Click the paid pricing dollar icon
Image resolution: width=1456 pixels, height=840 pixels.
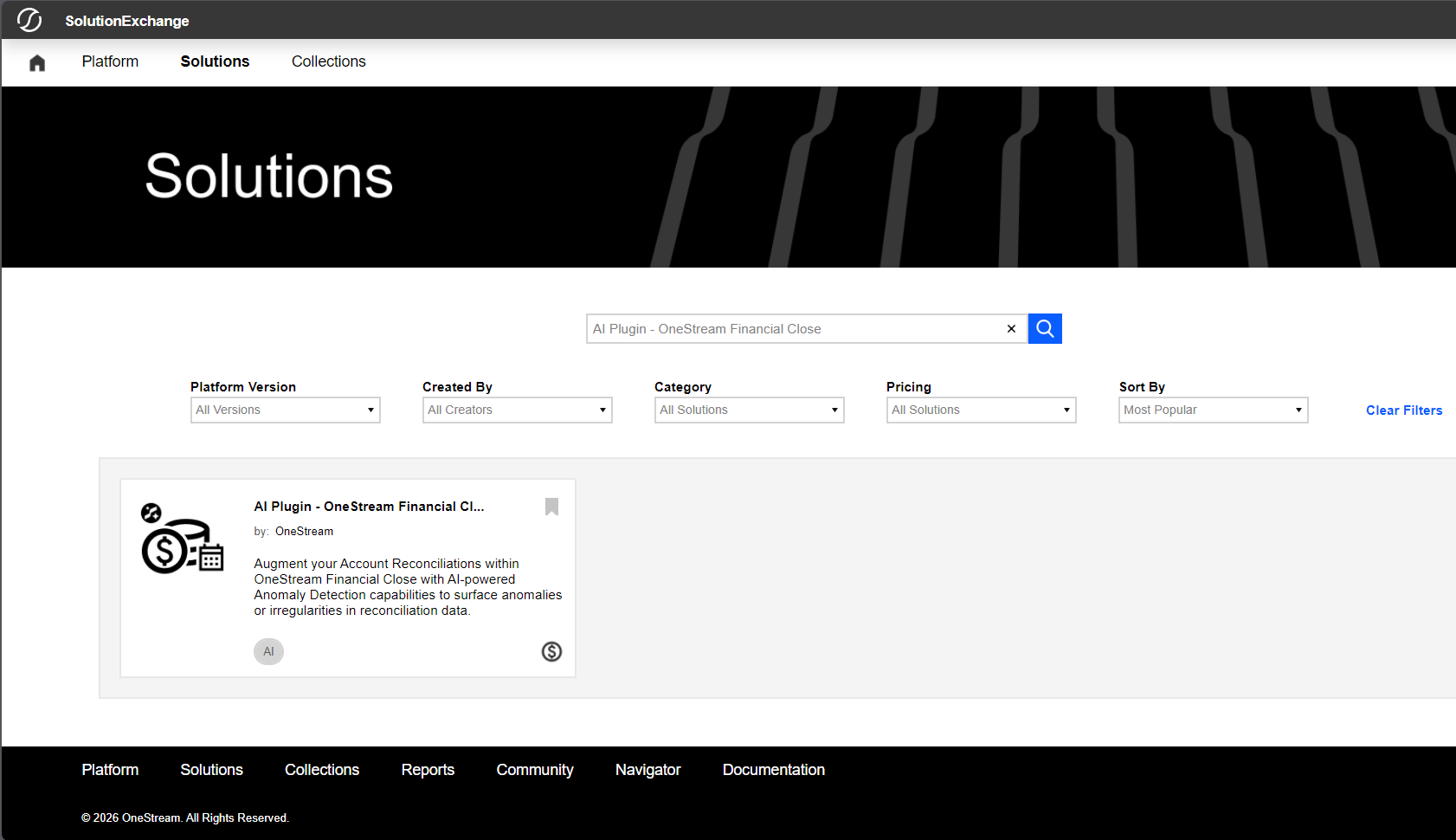pos(551,651)
